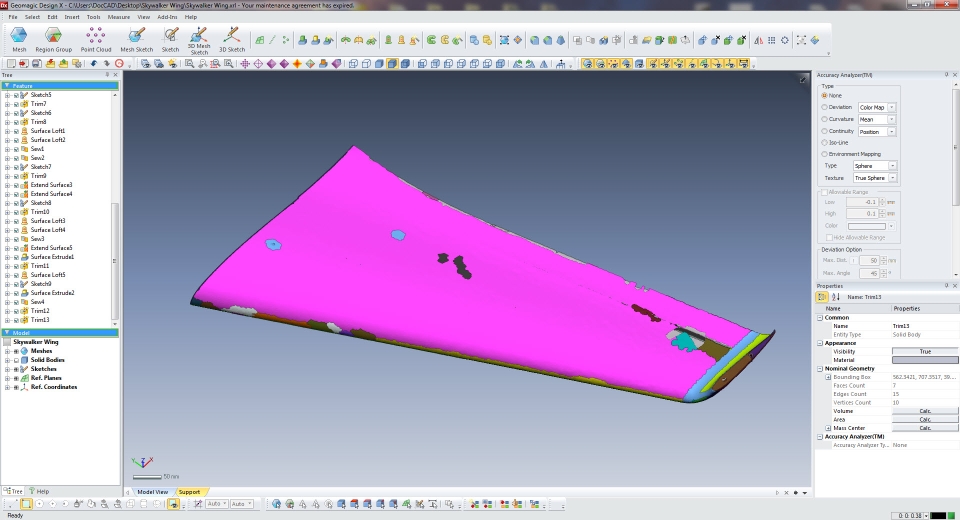Pin the Accuracy Analyzer panel
The image size is (960, 520).
(947, 75)
